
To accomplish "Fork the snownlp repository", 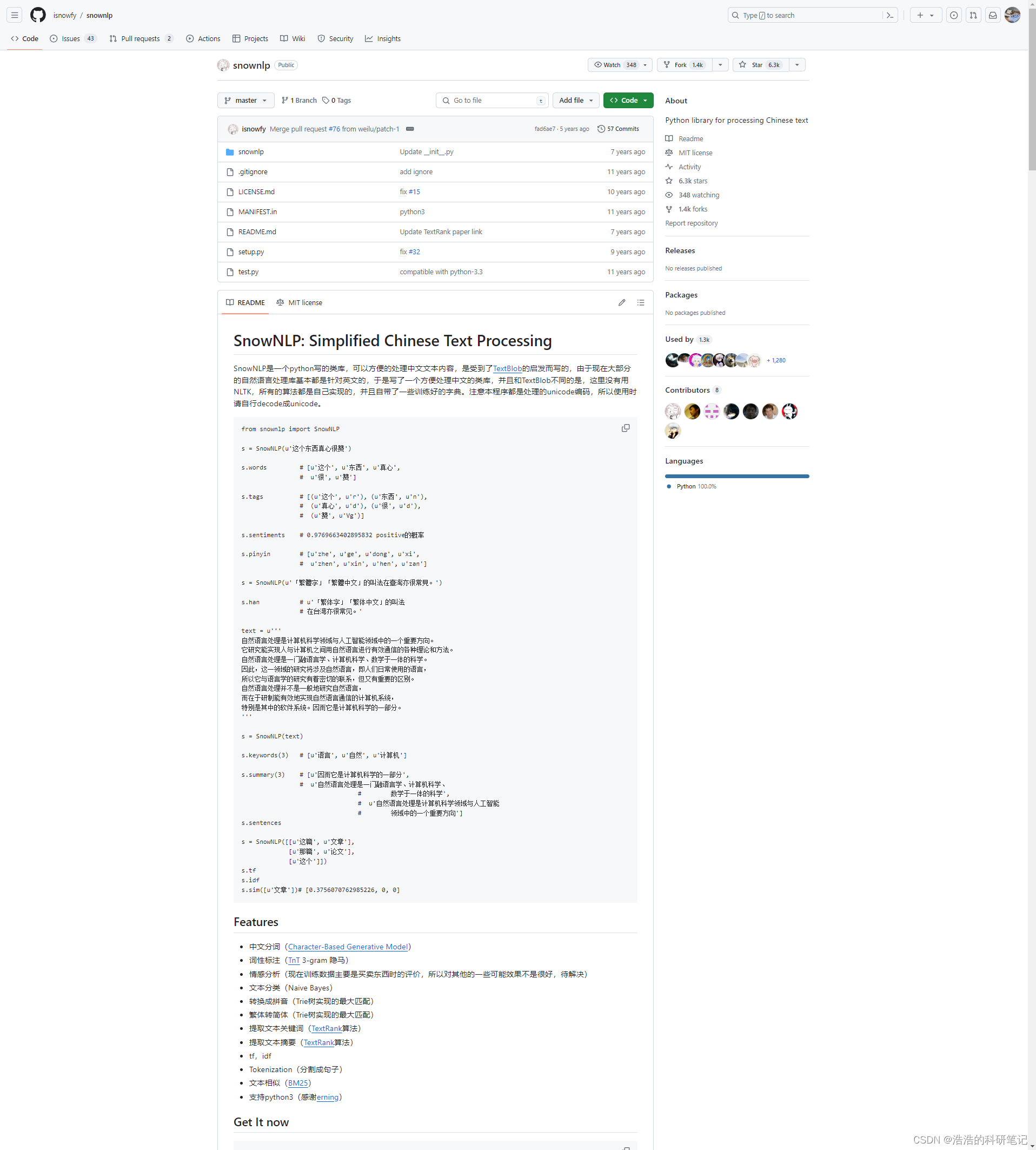I will pos(685,65).
